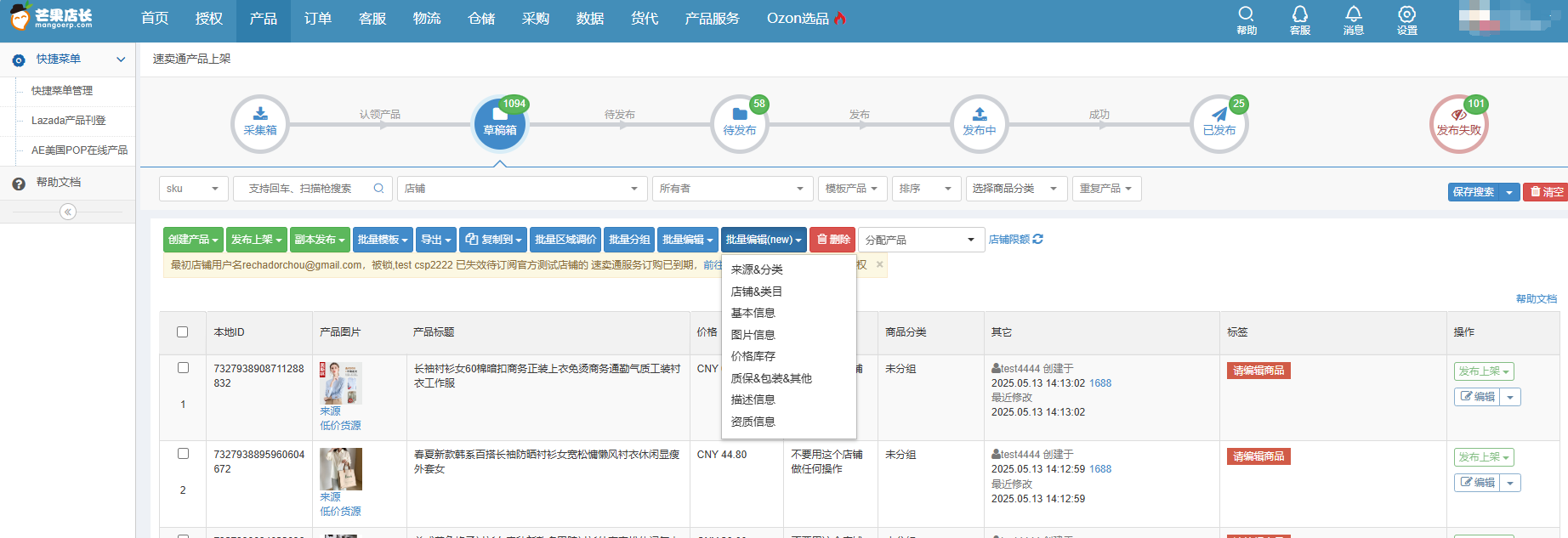Image resolution: width=1568 pixels, height=538 pixels.
Task: Click the 待发布 step circle
Action: coord(740,124)
